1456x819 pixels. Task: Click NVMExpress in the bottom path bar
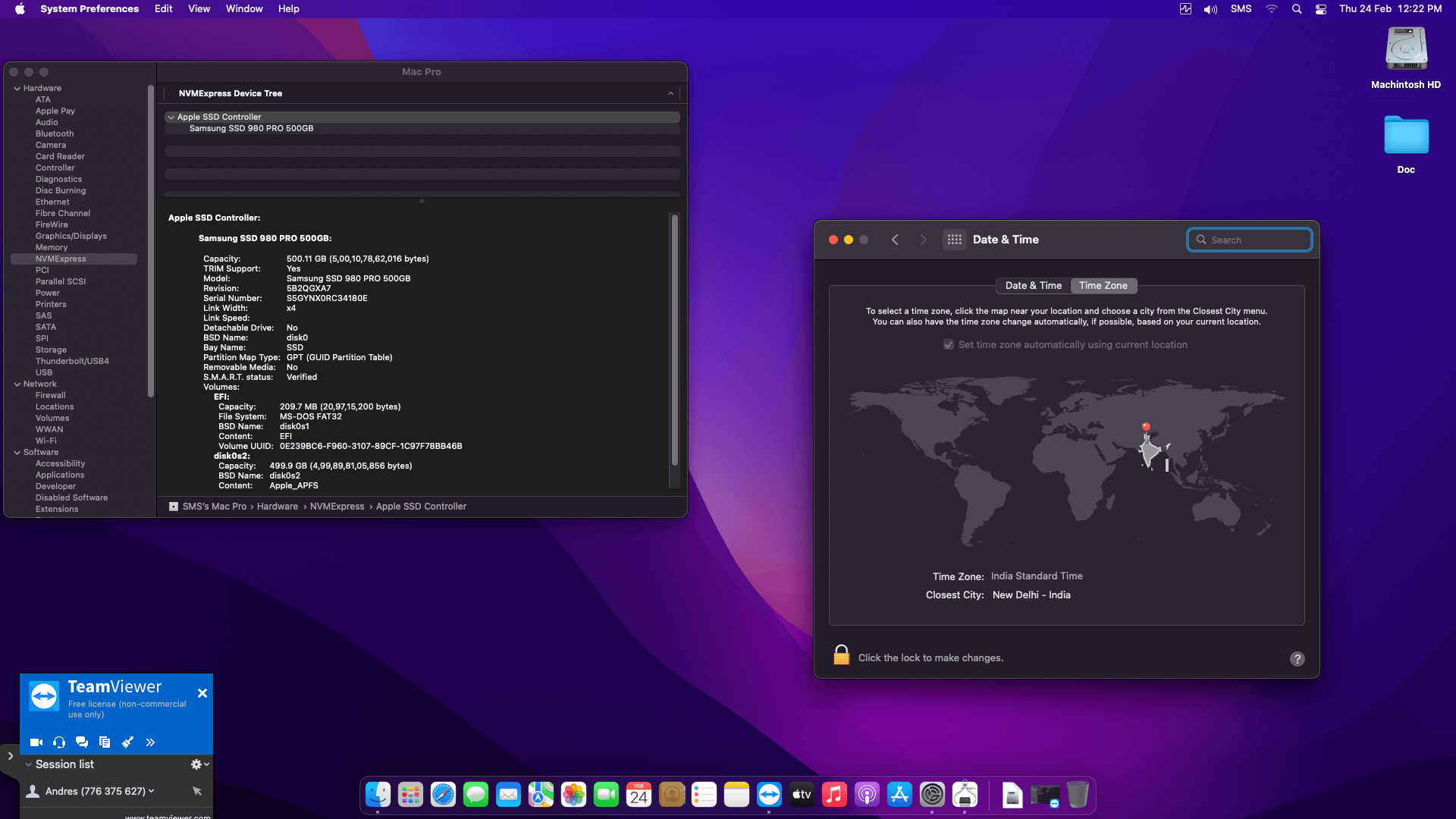pyautogui.click(x=337, y=507)
